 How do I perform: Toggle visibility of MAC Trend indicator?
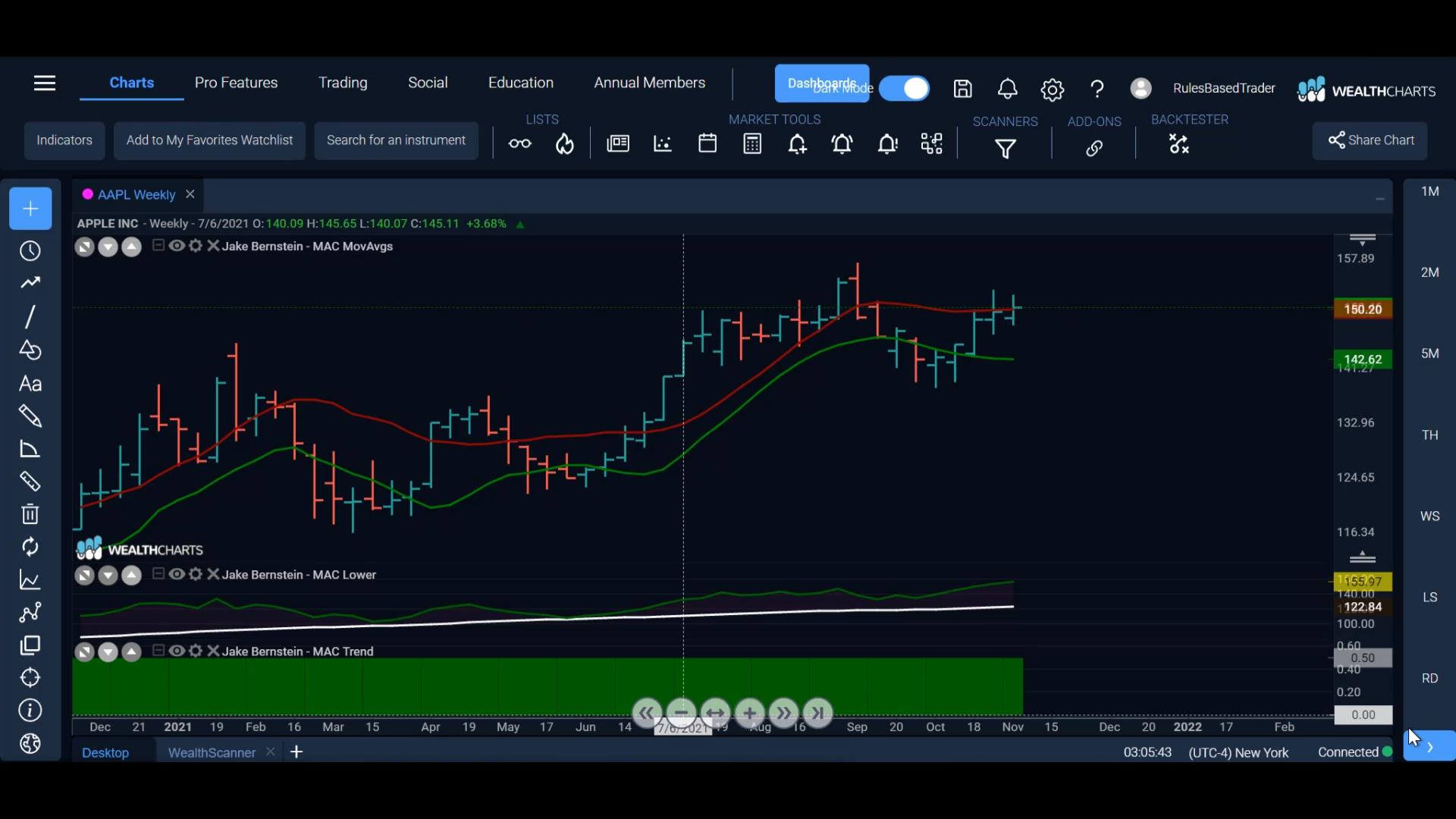point(177,651)
